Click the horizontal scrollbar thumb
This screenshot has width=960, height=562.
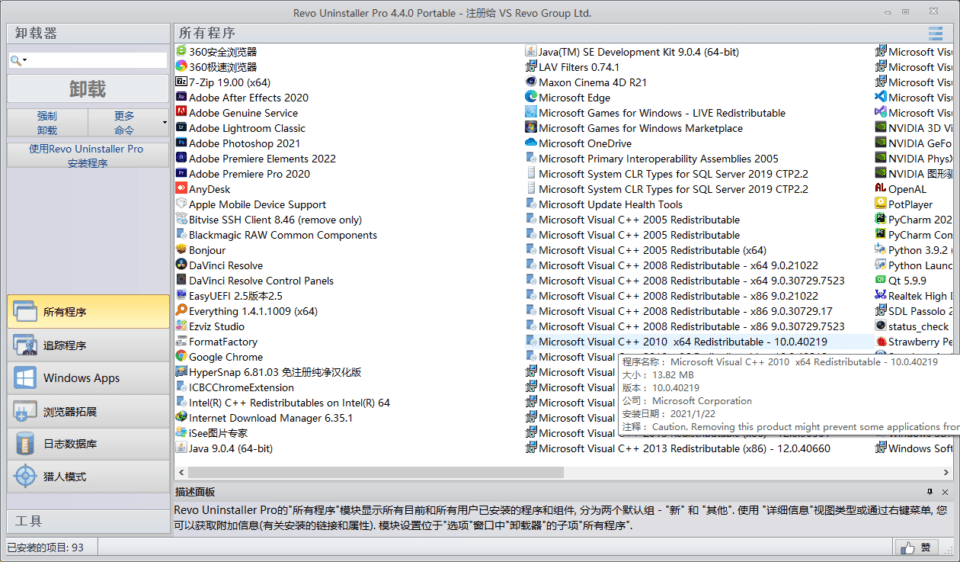click(x=376, y=473)
